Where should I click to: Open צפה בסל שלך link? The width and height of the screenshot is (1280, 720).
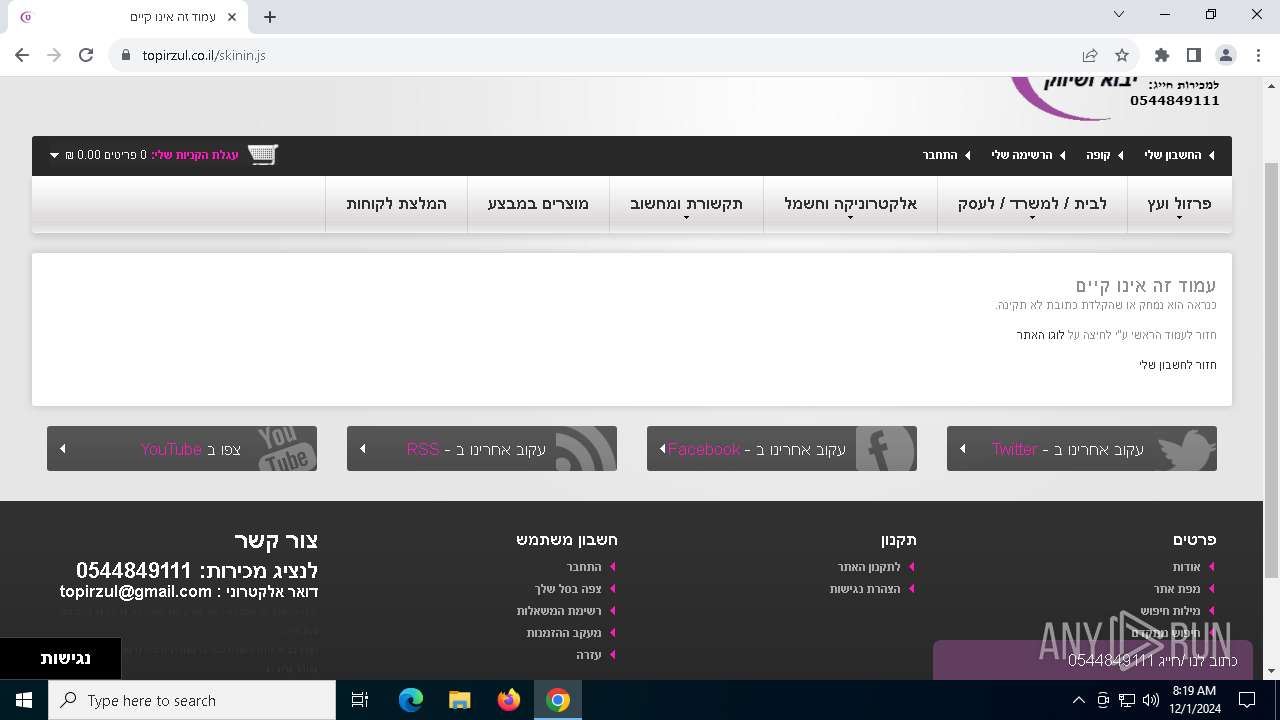pyautogui.click(x=568, y=589)
